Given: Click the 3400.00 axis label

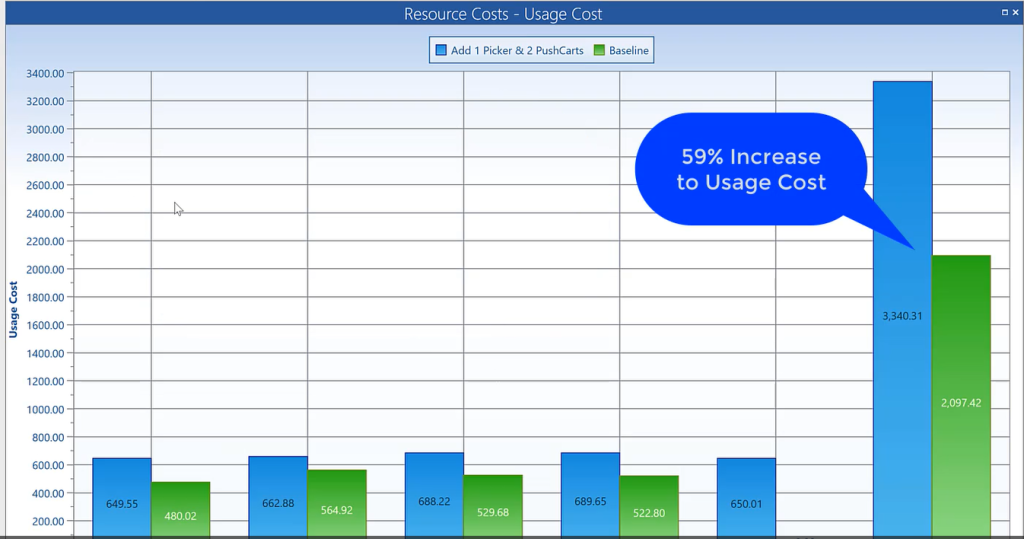Looking at the screenshot, I should 45,73.
